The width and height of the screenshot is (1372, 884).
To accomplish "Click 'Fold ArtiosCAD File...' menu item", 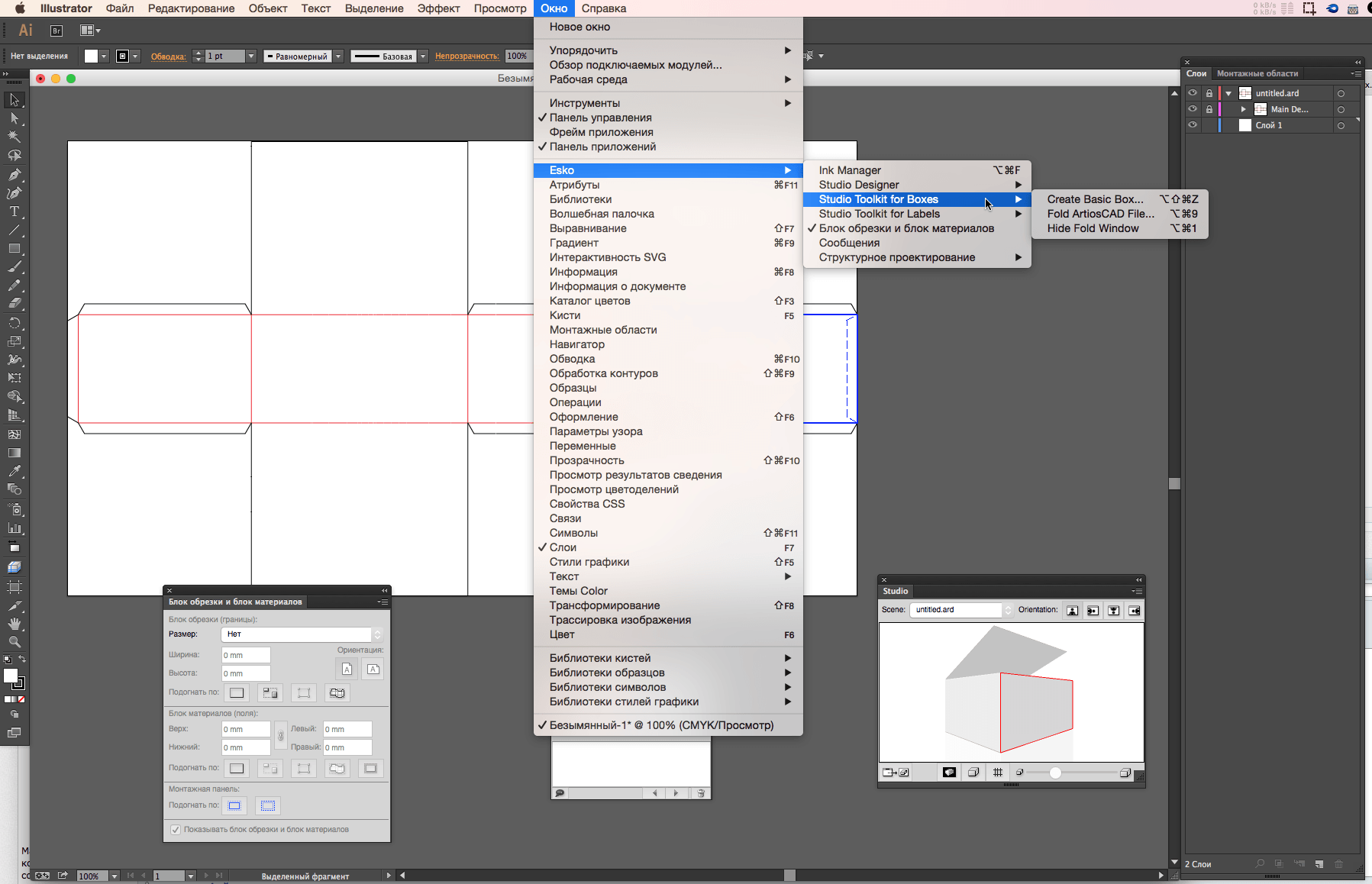I will (1119, 214).
